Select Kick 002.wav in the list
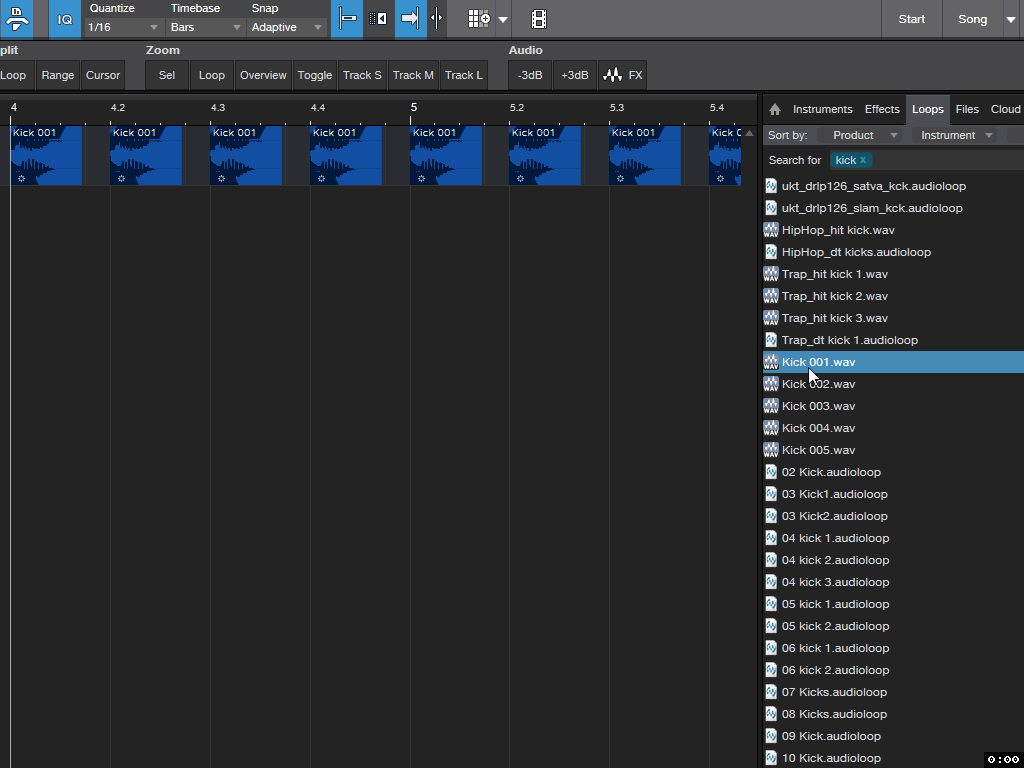 tap(893, 384)
